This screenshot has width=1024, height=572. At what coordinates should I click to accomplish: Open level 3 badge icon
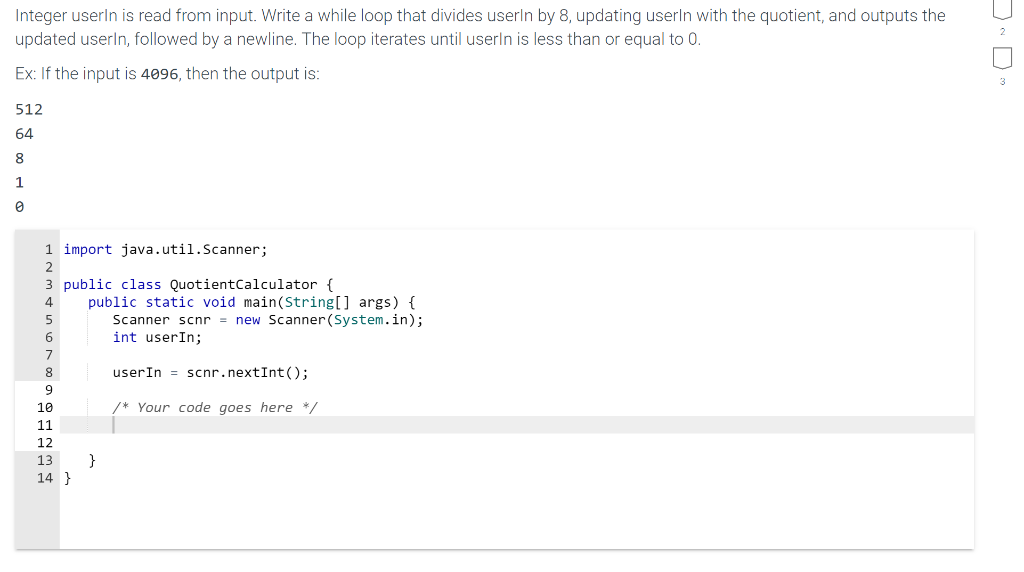(1002, 58)
